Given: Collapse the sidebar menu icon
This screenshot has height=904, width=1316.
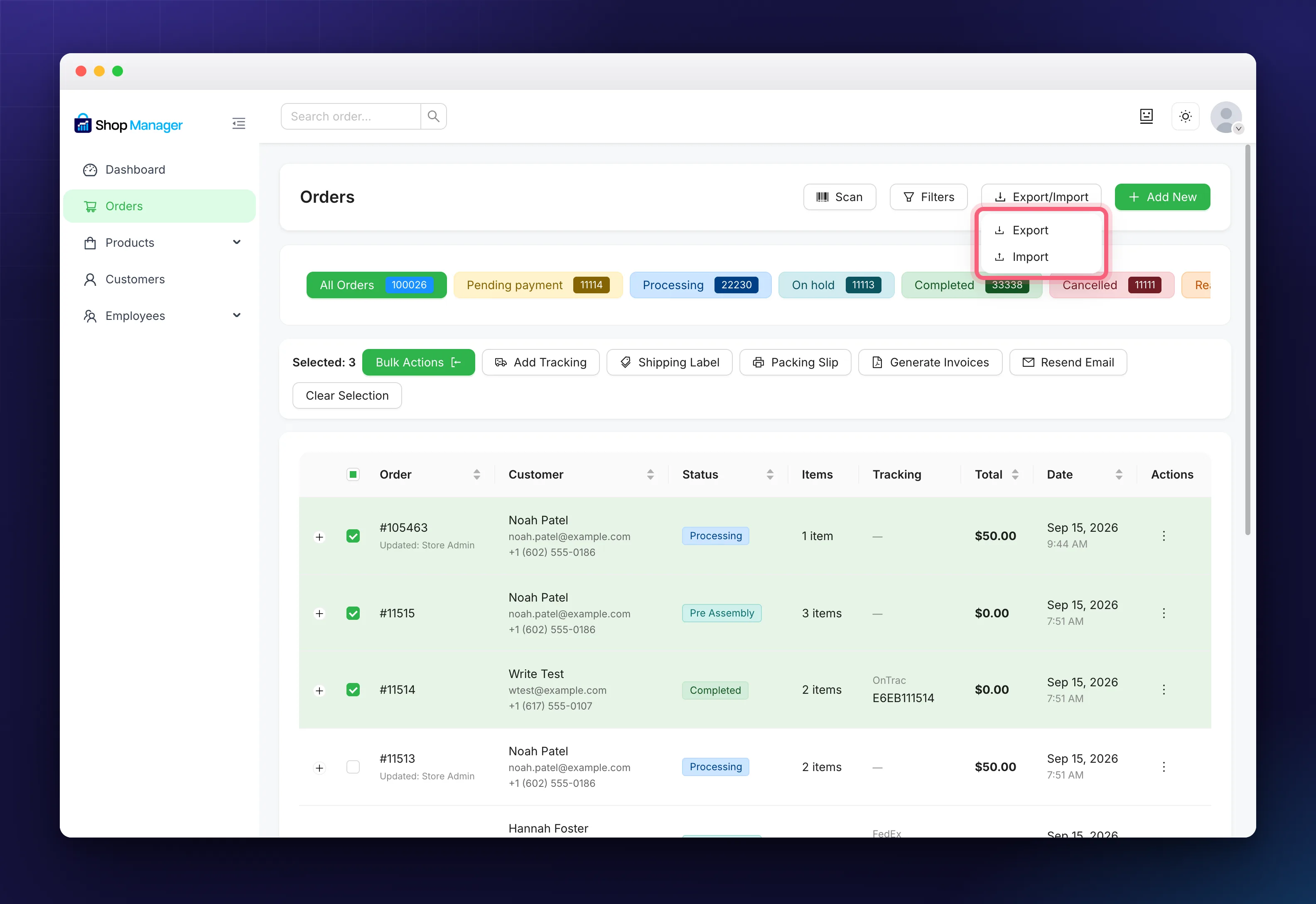Looking at the screenshot, I should [238, 123].
